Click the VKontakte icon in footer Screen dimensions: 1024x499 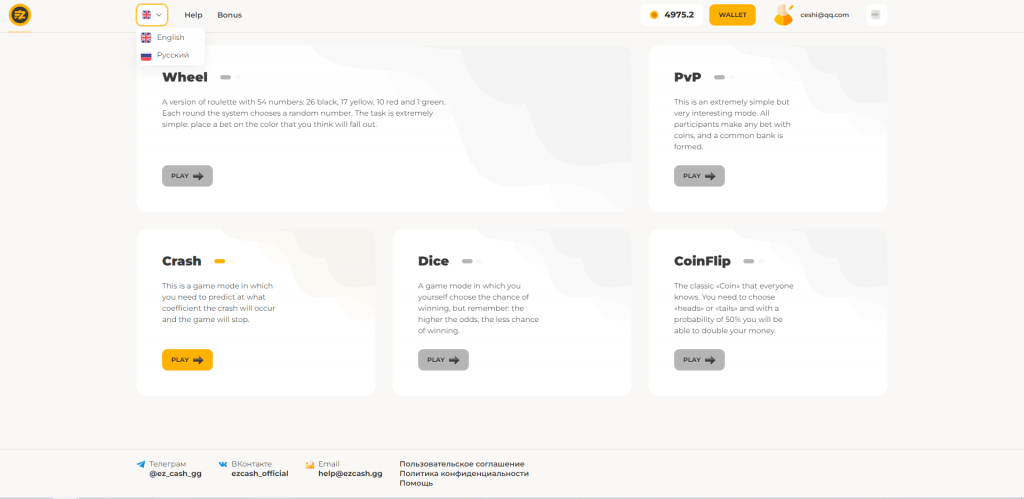223,464
